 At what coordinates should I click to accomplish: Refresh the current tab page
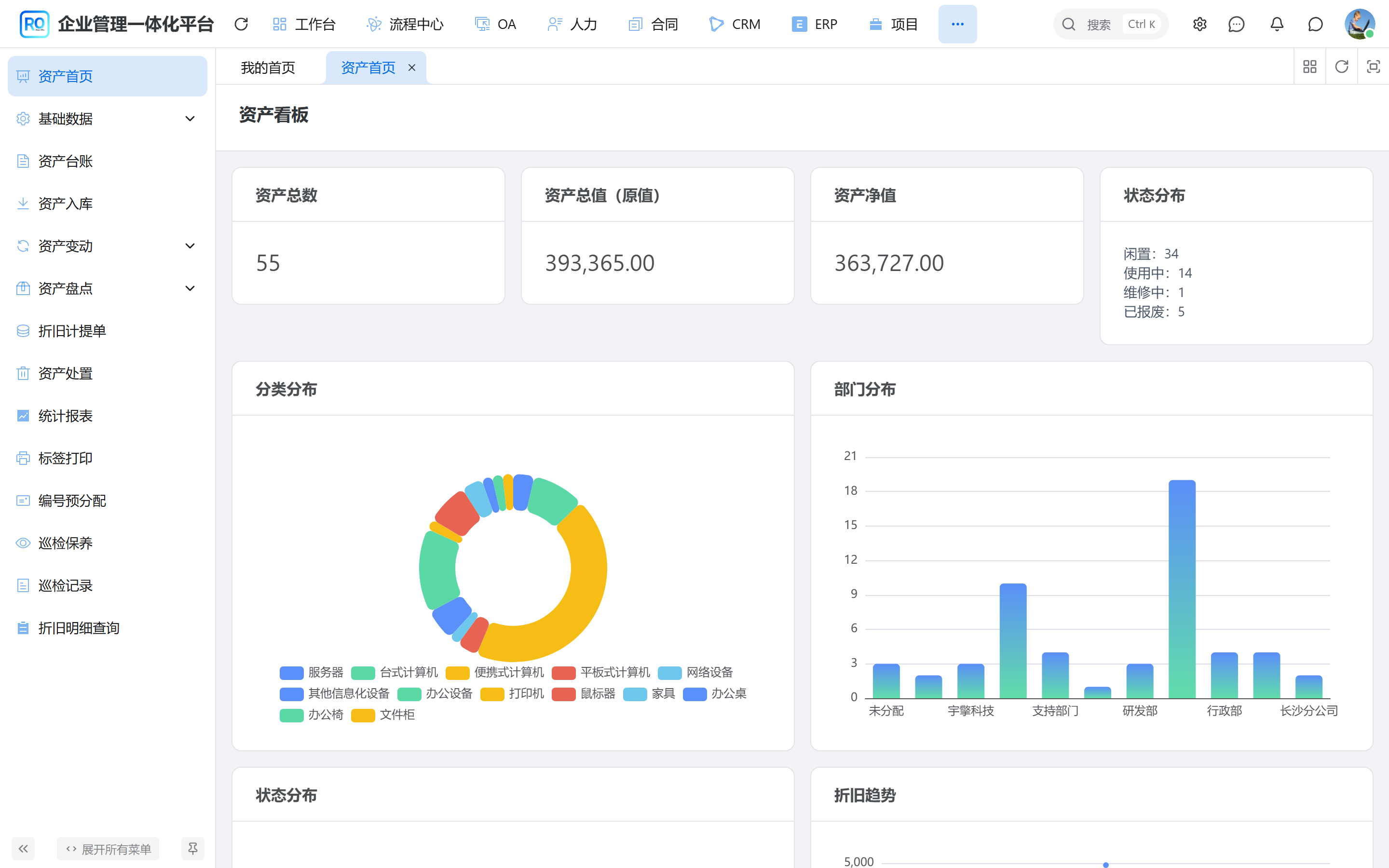point(1341,67)
